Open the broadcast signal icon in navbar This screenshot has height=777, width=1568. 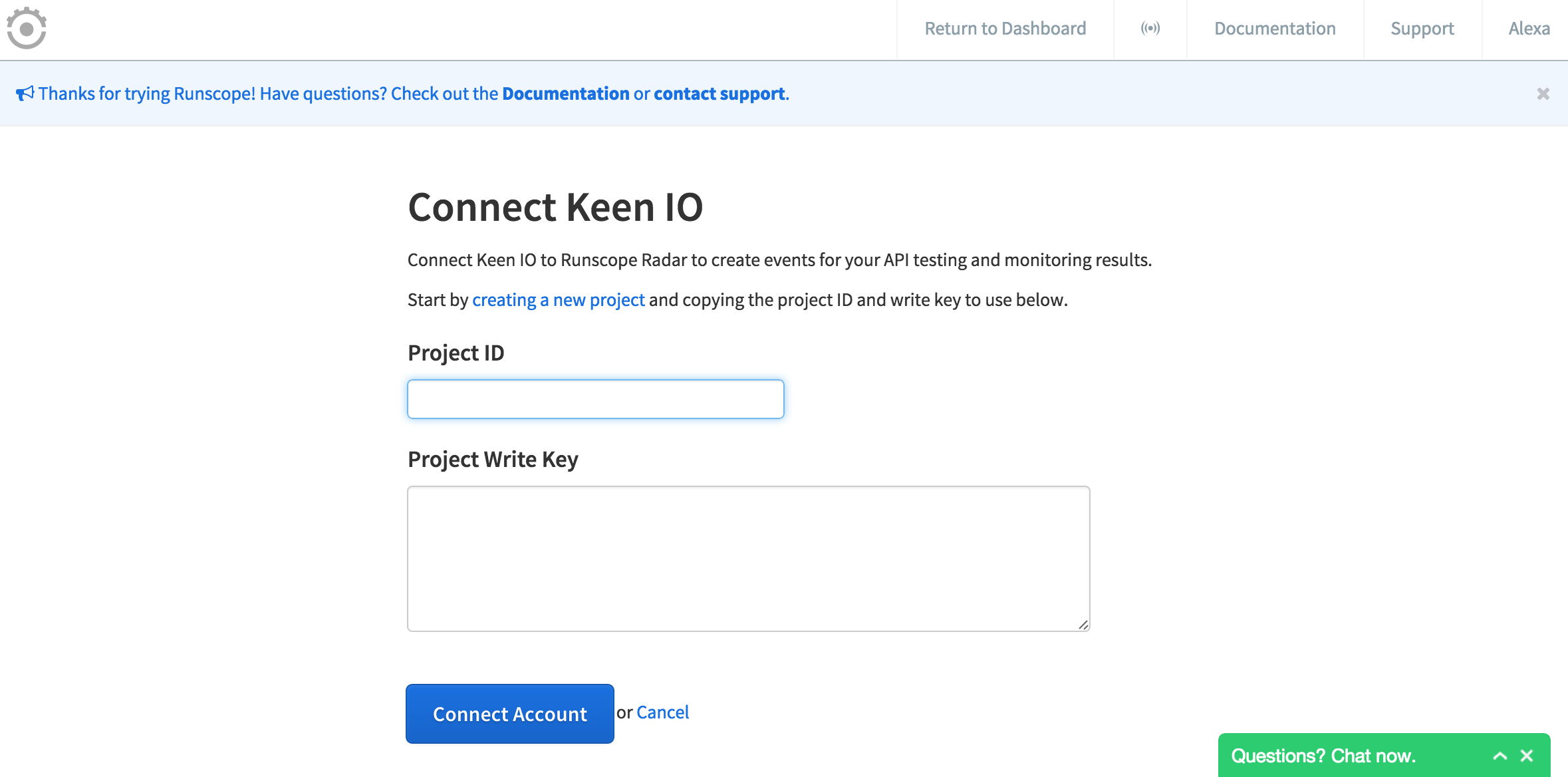tap(1150, 28)
